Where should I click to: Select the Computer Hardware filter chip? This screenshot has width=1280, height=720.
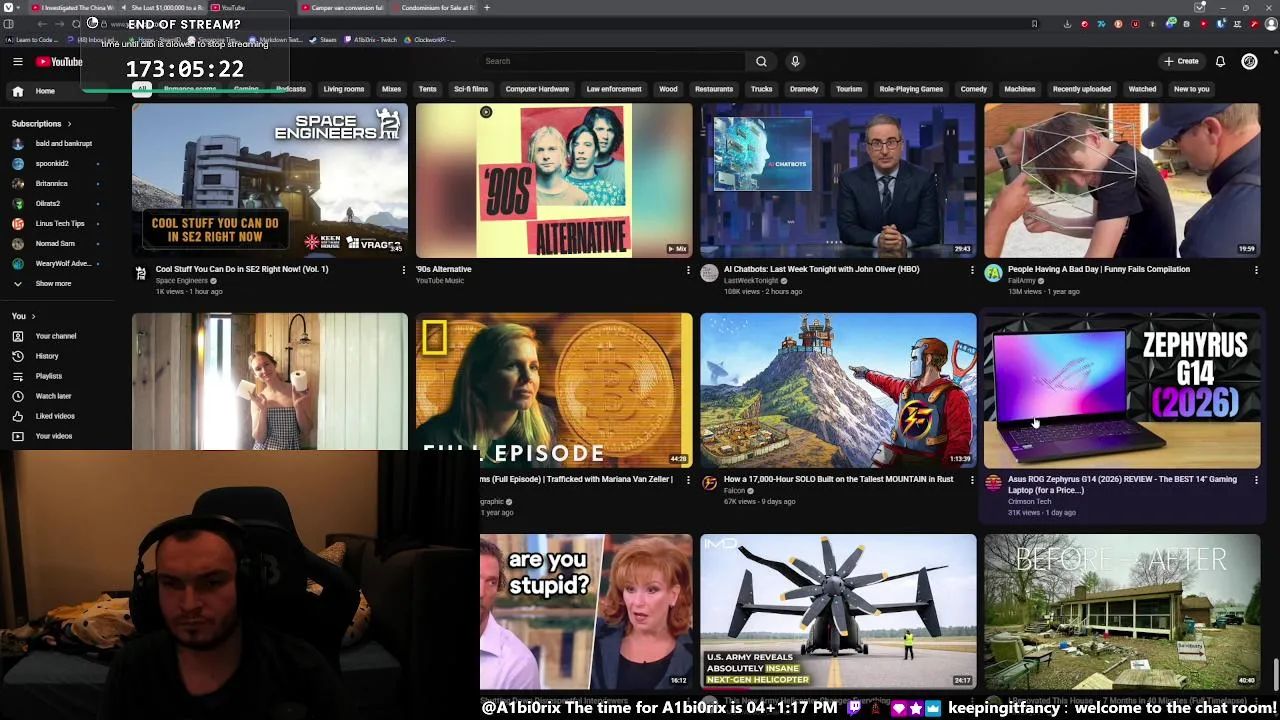coord(537,89)
